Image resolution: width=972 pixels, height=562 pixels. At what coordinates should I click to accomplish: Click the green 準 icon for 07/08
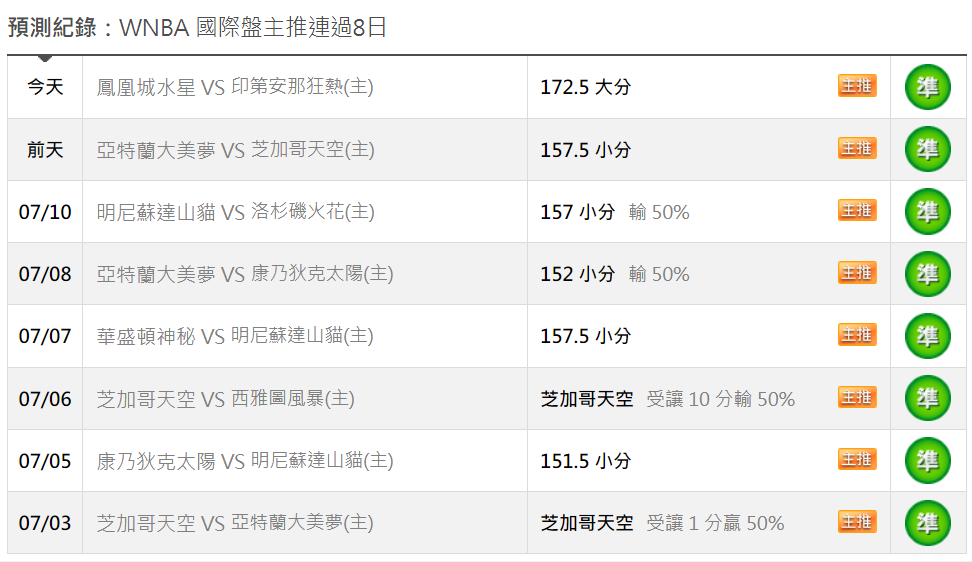pyautogui.click(x=927, y=274)
